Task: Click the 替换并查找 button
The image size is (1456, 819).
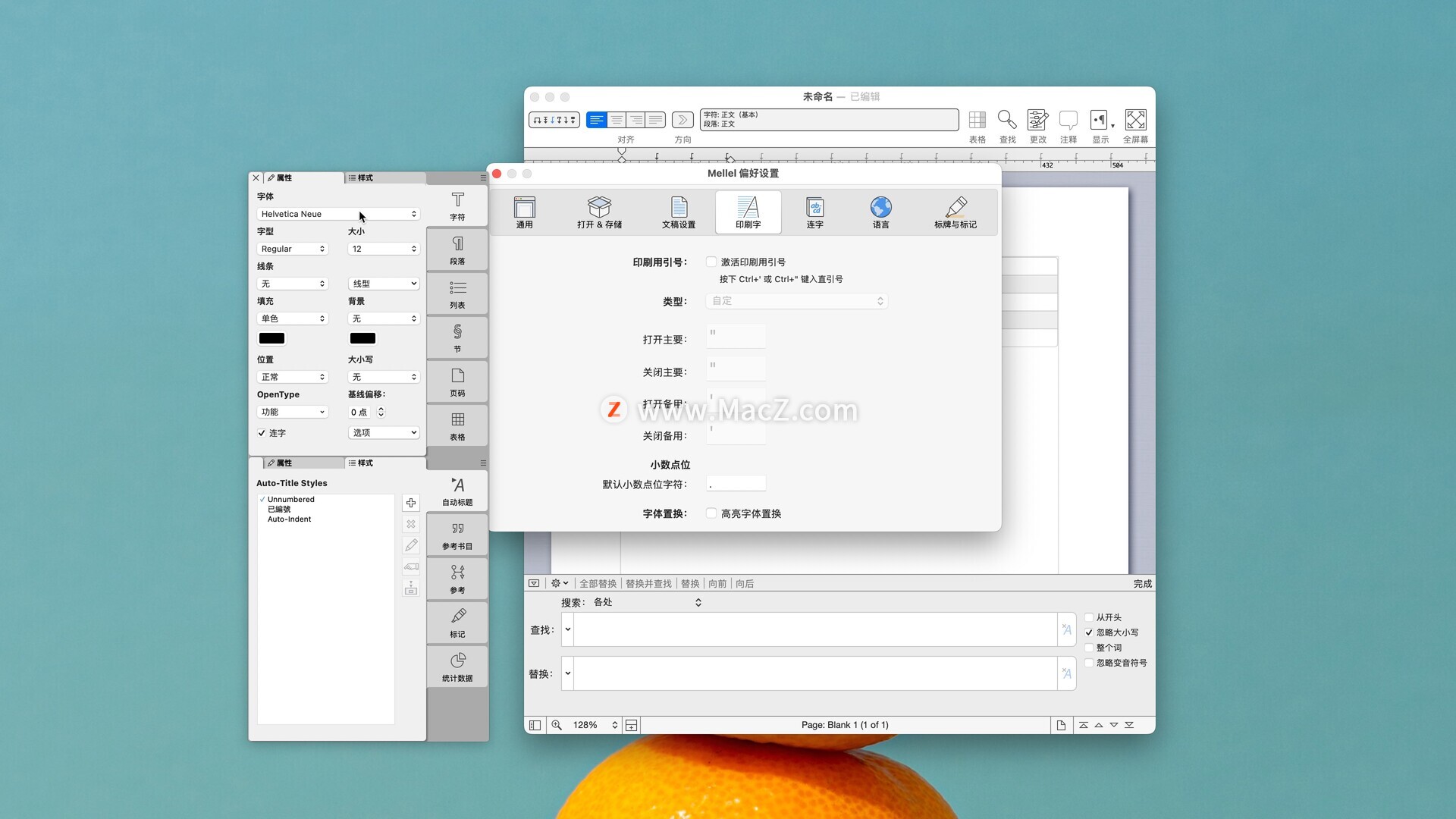Action: (648, 583)
